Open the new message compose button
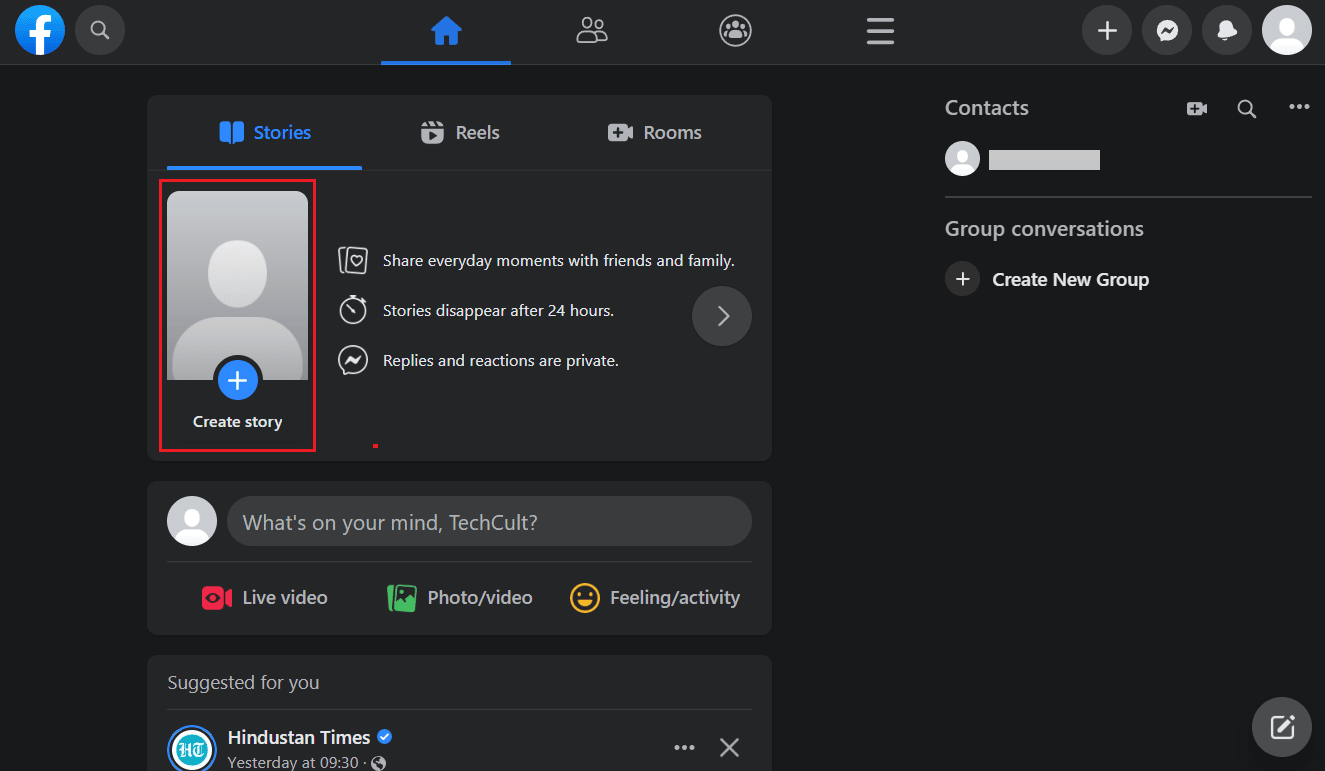1325x771 pixels. coord(1282,727)
